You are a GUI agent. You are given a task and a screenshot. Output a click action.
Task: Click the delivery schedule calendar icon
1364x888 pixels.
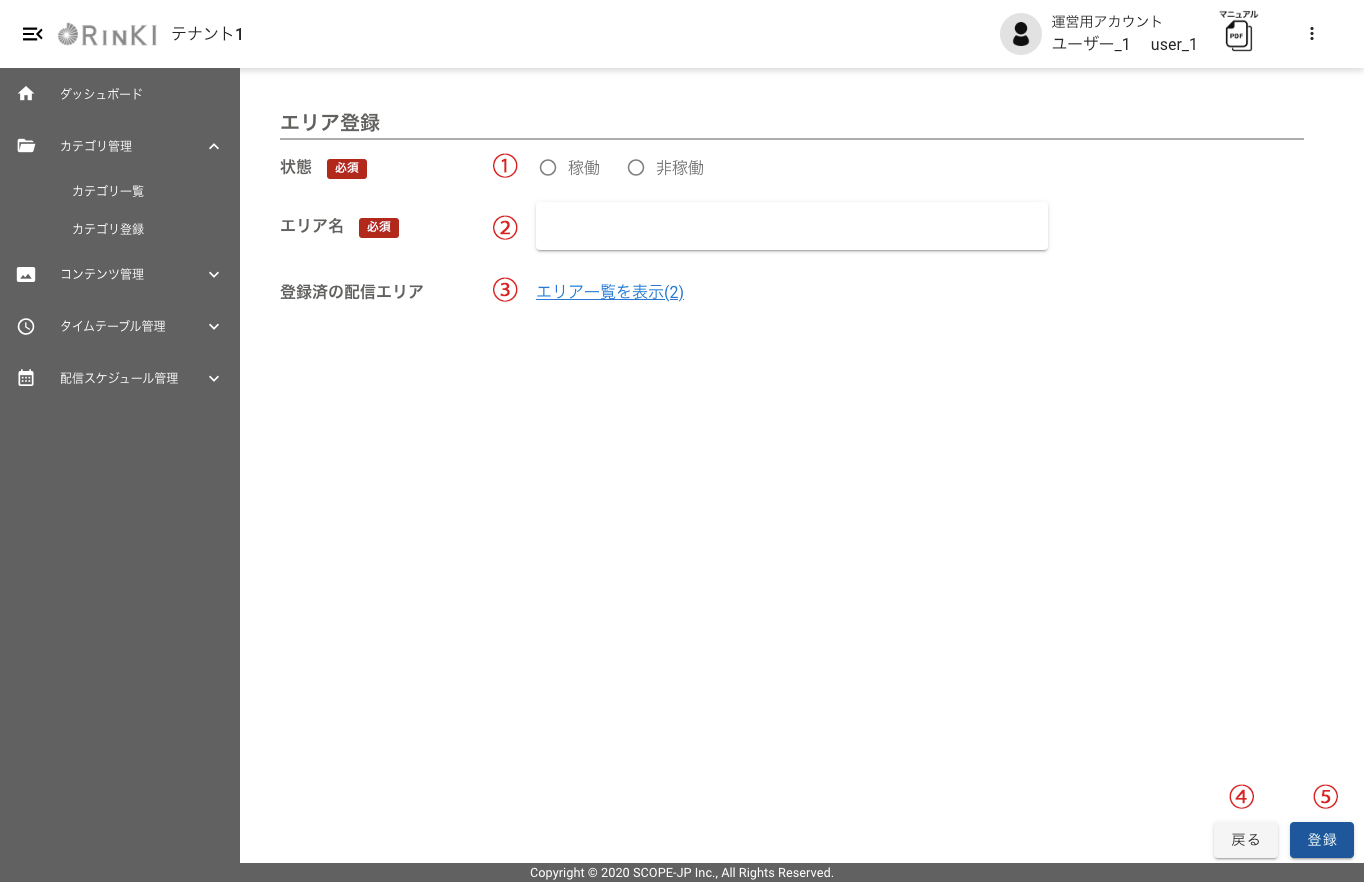[27, 378]
